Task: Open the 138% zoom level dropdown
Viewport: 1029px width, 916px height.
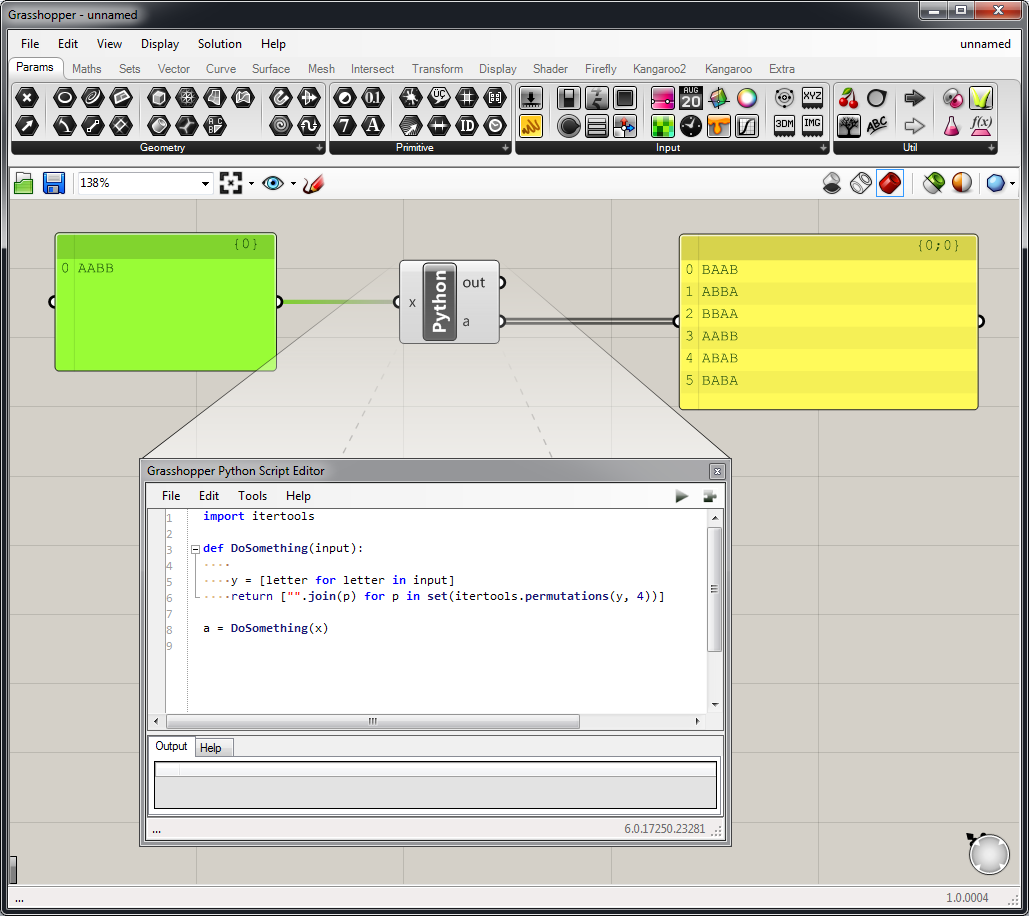Action: 206,184
